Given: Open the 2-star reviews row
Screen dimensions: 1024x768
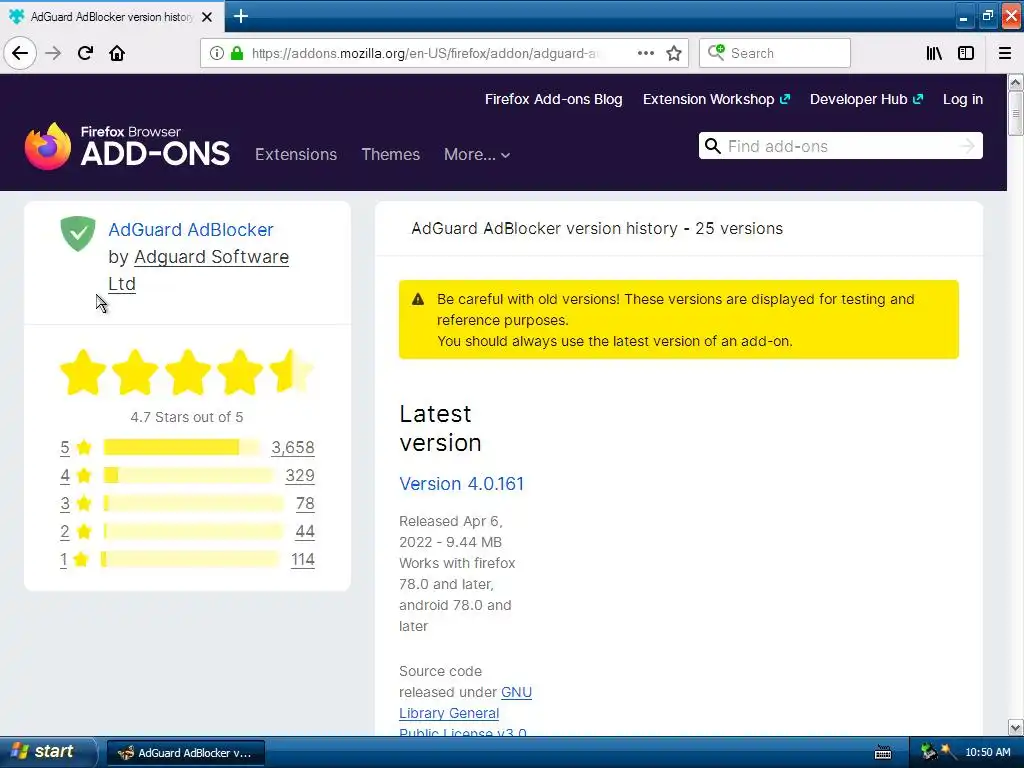Looking at the screenshot, I should (x=187, y=532).
